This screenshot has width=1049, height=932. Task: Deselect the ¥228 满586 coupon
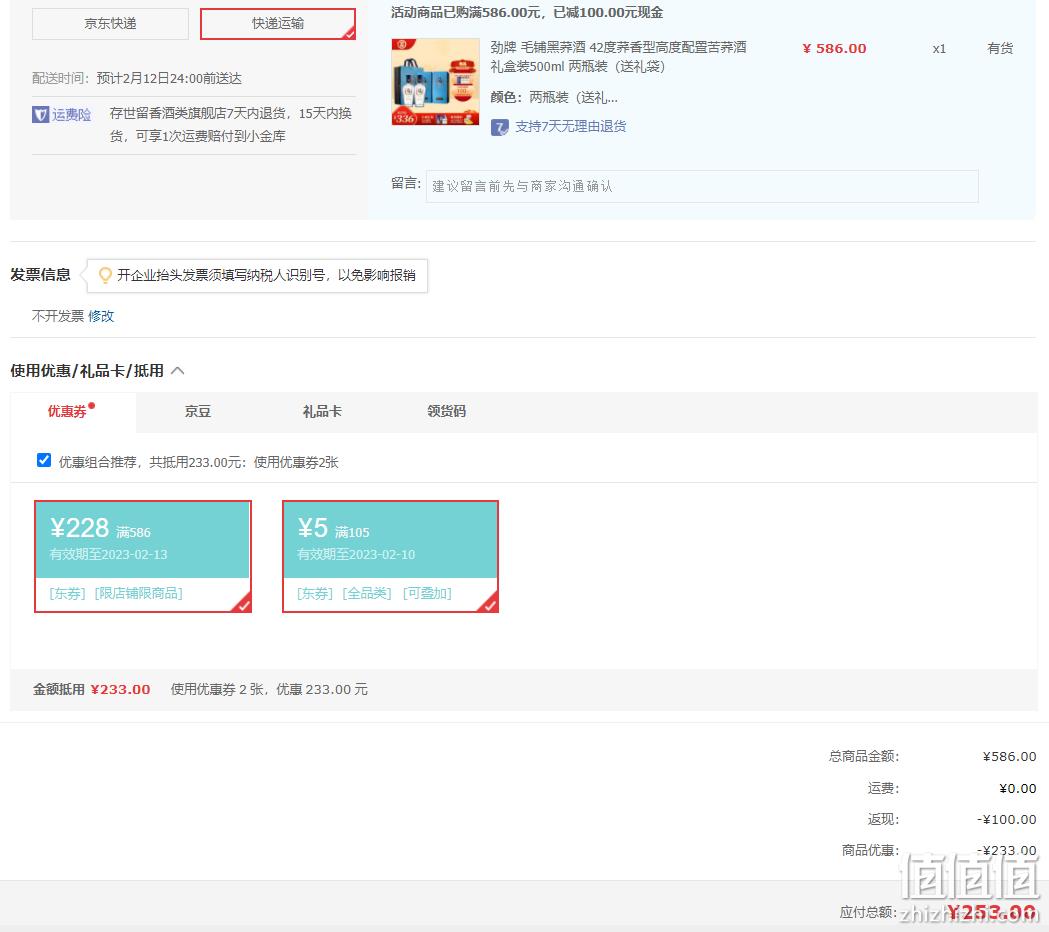pyautogui.click(x=143, y=556)
